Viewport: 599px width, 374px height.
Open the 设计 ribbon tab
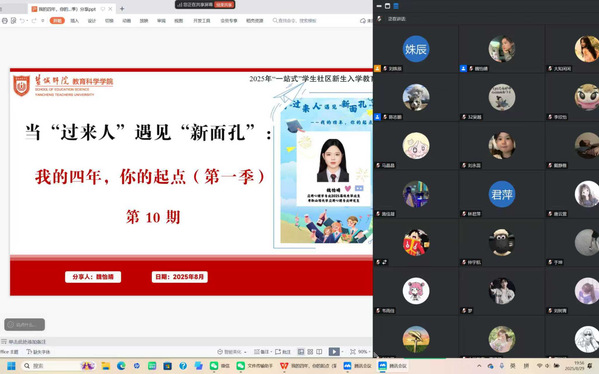point(92,21)
